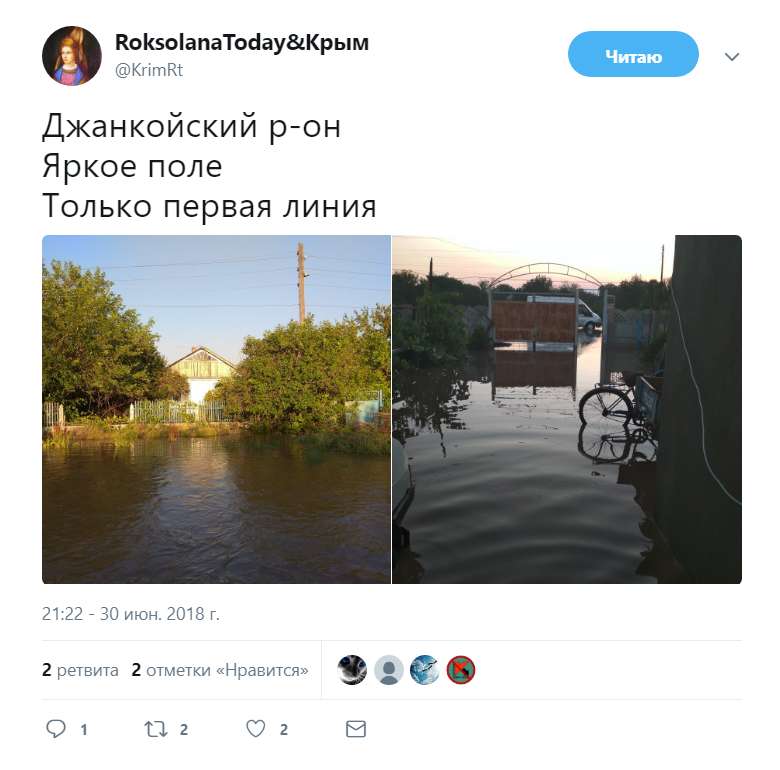View the 2 ретвита list
Screen dimensions: 780x770
[81, 670]
